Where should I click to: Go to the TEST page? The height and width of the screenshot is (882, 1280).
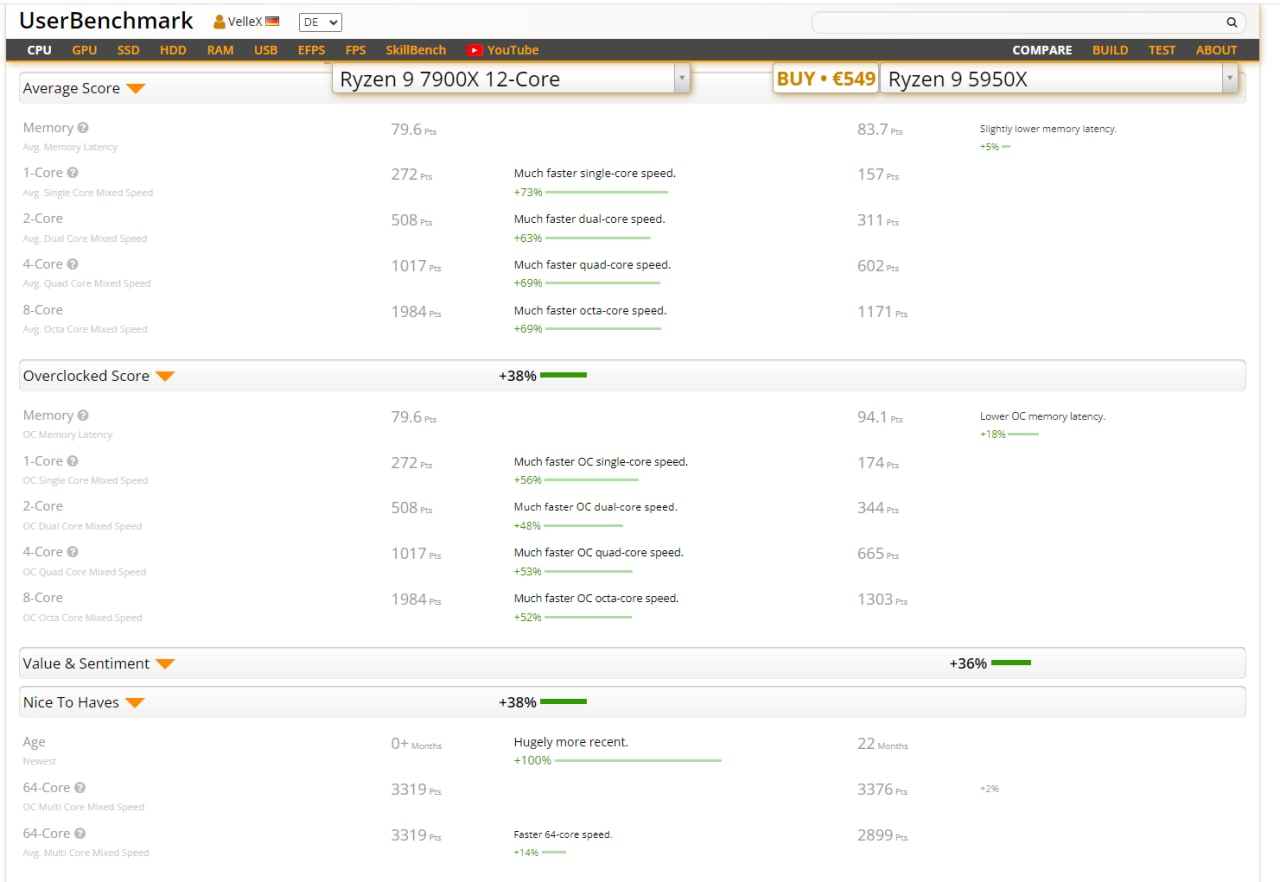(x=1162, y=50)
